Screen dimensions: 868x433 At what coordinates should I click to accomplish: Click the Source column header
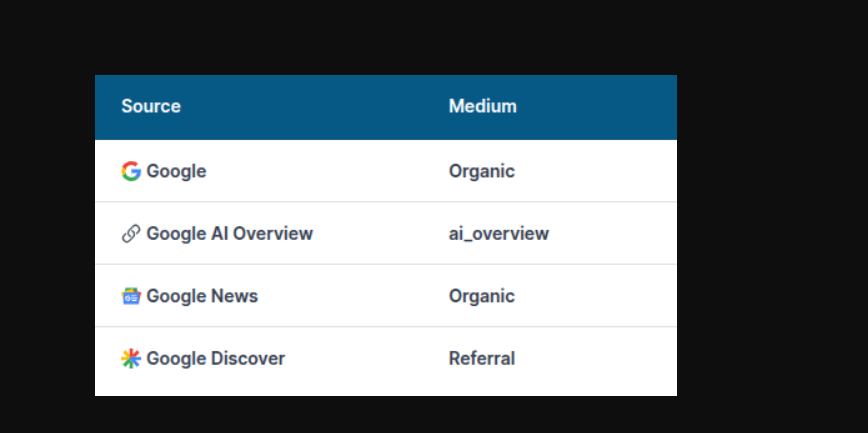[x=151, y=106]
